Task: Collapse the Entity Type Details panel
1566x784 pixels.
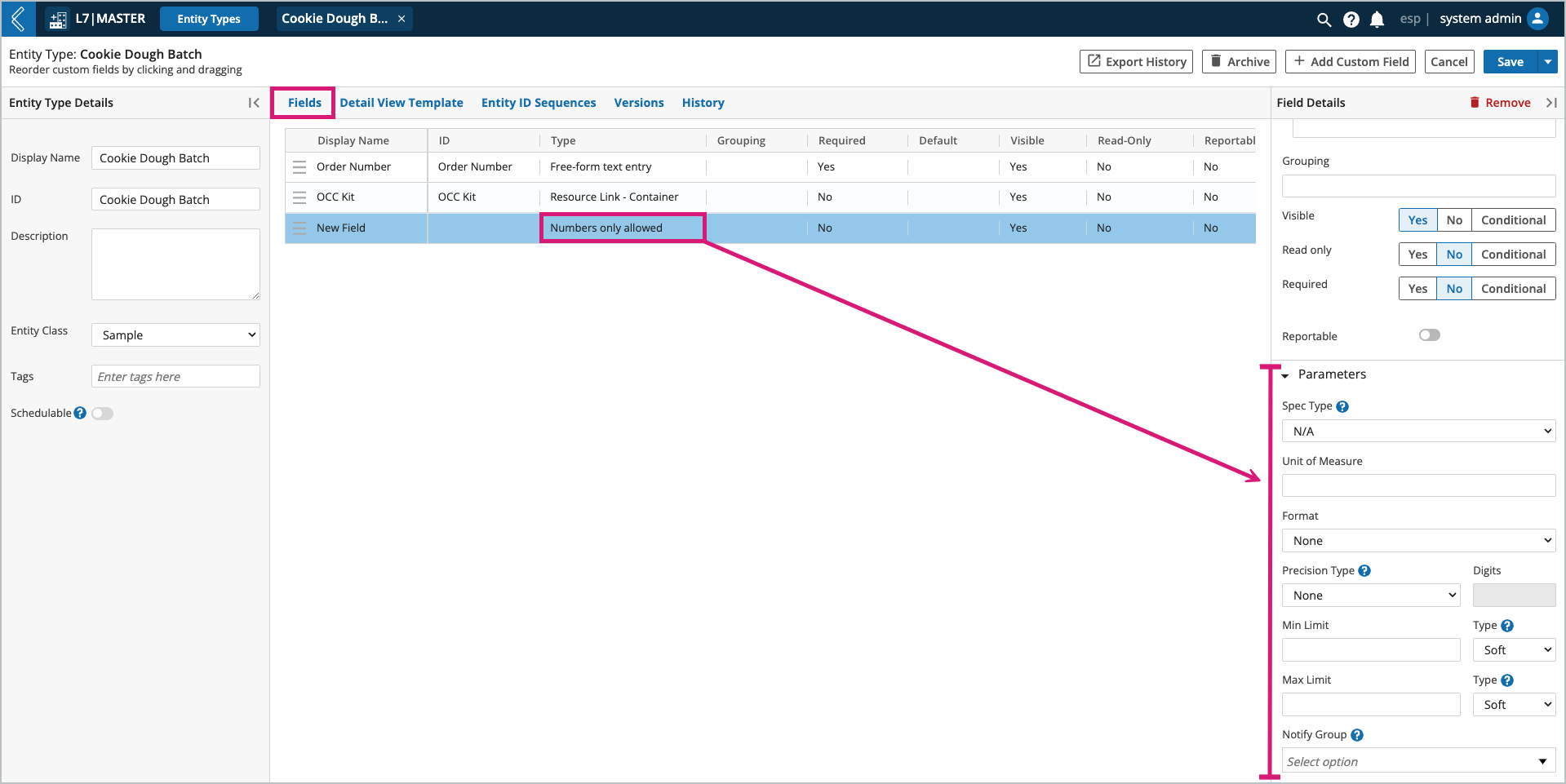Action: point(254,103)
